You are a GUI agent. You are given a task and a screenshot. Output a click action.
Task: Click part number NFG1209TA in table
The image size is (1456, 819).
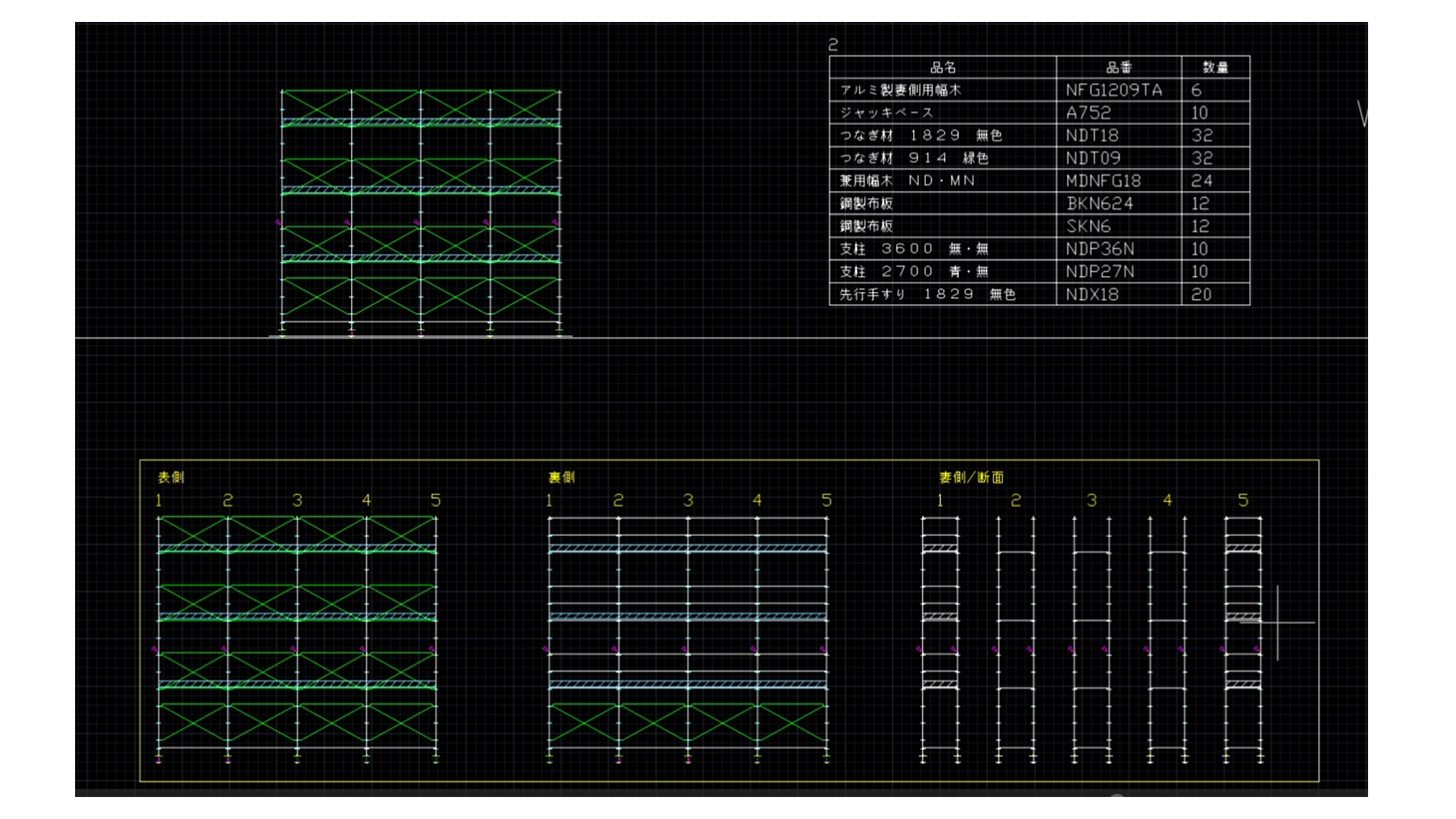coord(1113,90)
